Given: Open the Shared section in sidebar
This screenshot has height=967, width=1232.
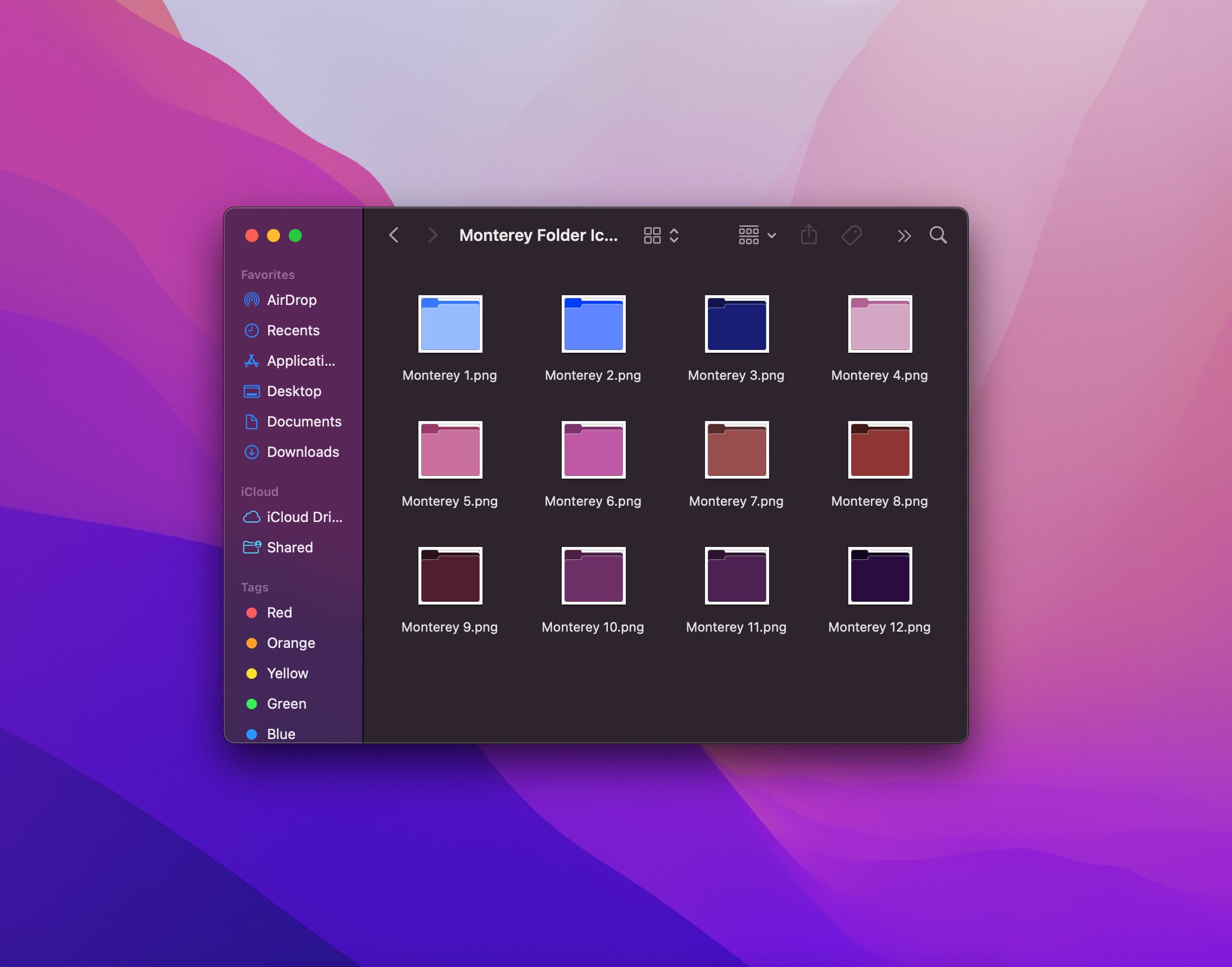Looking at the screenshot, I should [289, 547].
